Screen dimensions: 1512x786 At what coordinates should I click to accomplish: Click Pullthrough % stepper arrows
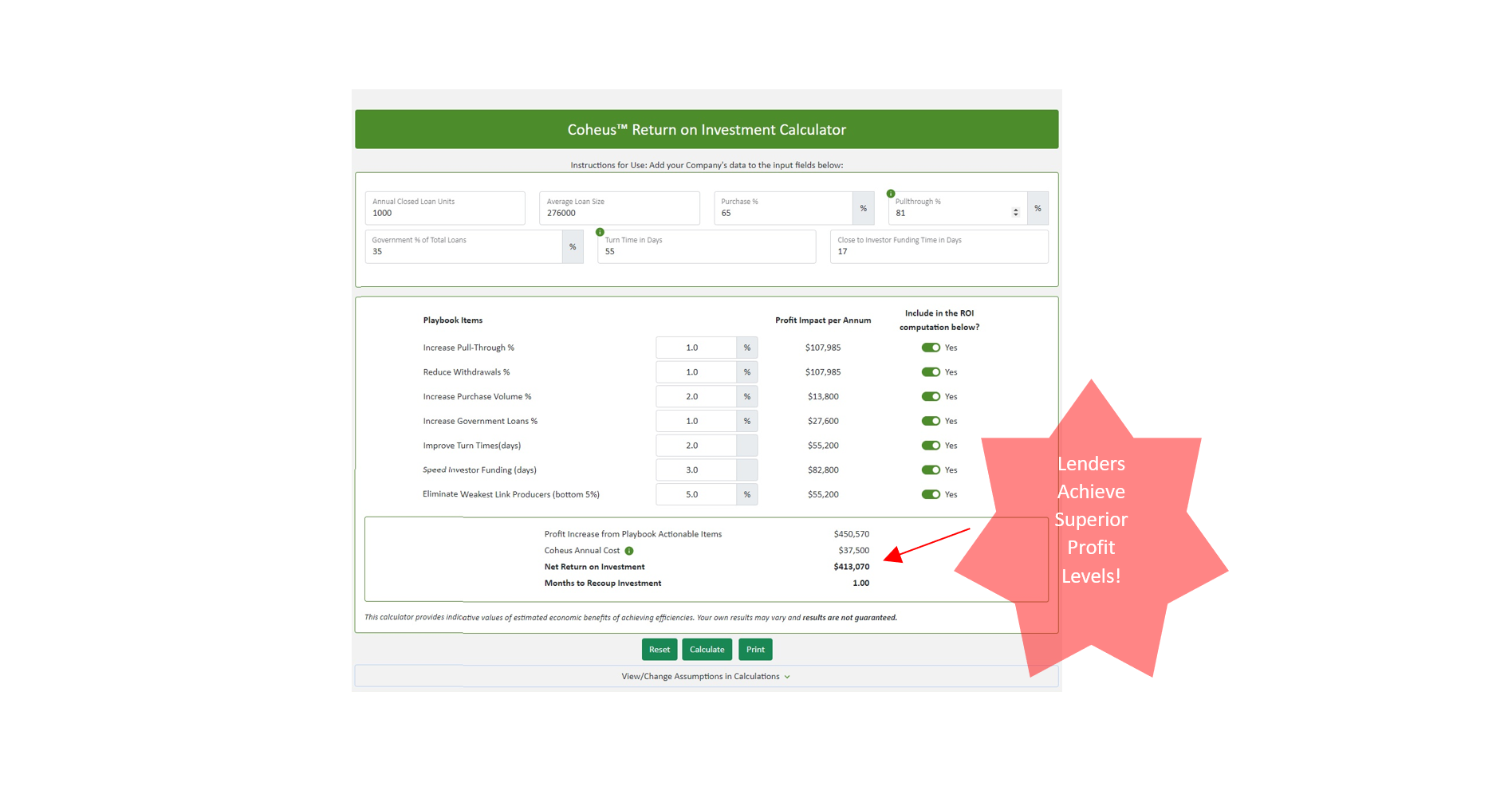(1015, 212)
